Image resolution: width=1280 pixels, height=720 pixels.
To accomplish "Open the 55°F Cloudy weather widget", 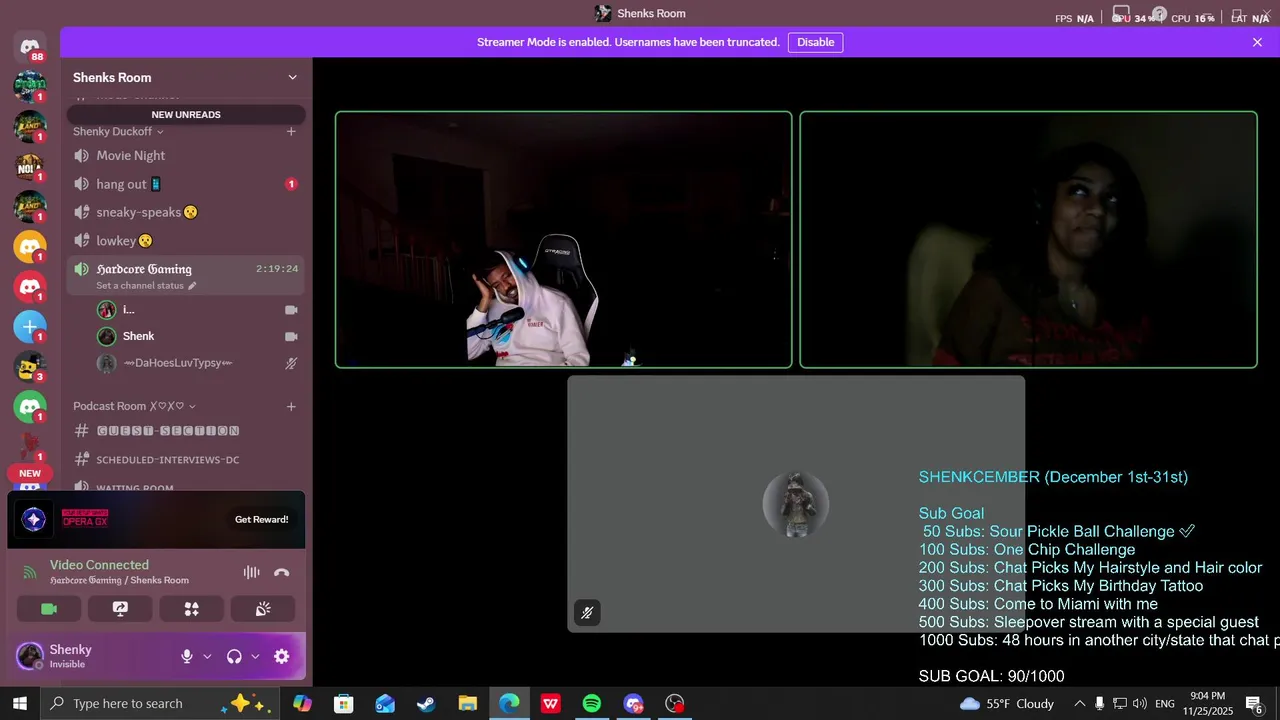I will (x=1007, y=704).
